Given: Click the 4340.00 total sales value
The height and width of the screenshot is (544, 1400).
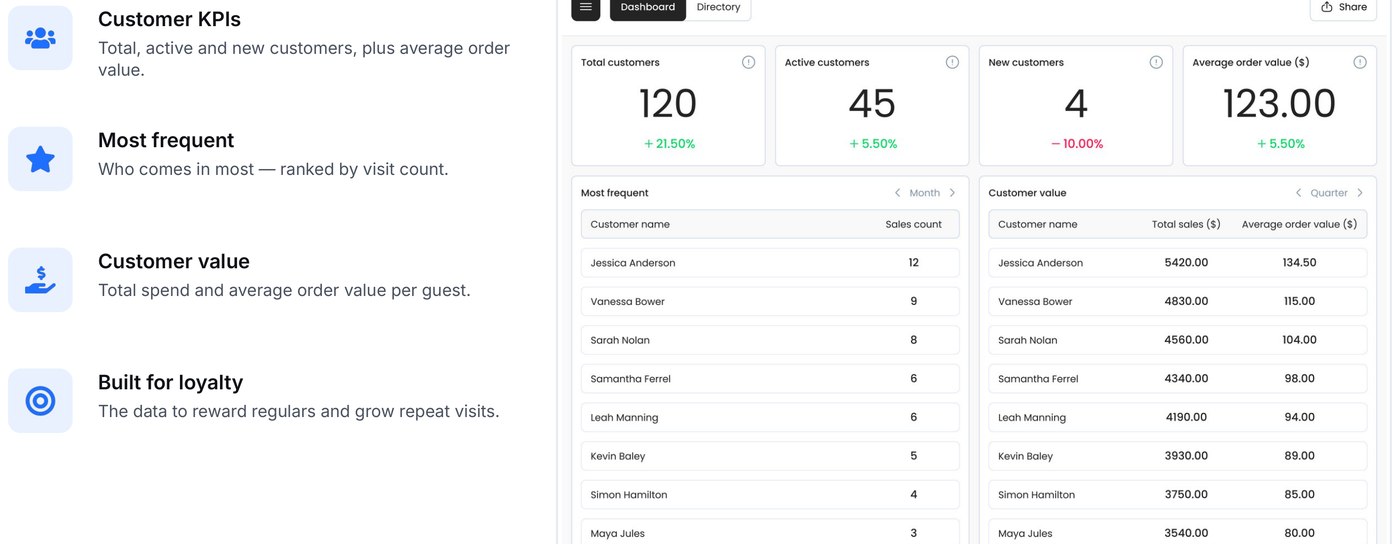Looking at the screenshot, I should (1186, 379).
